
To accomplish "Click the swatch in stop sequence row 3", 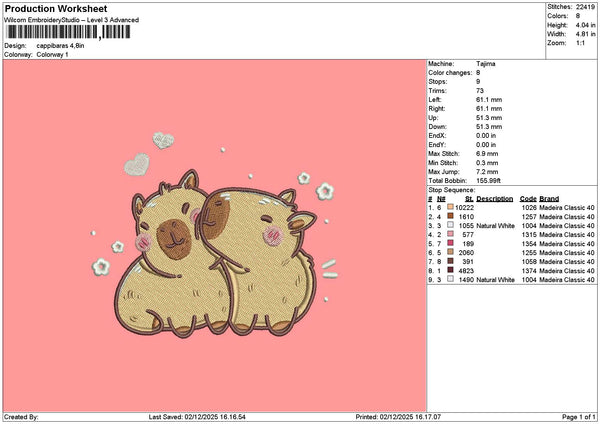I will point(450,225).
